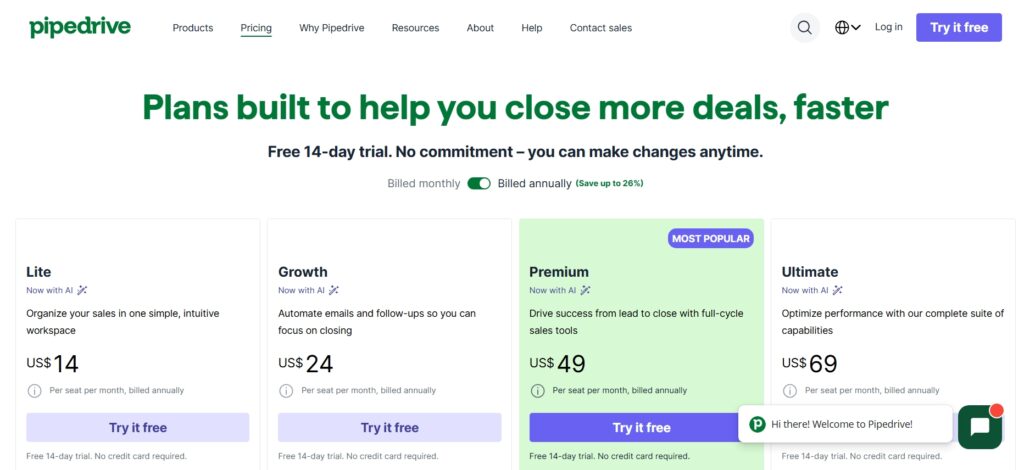Click the info icon under Premium price
The height and width of the screenshot is (470, 1024).
[x=537, y=391]
